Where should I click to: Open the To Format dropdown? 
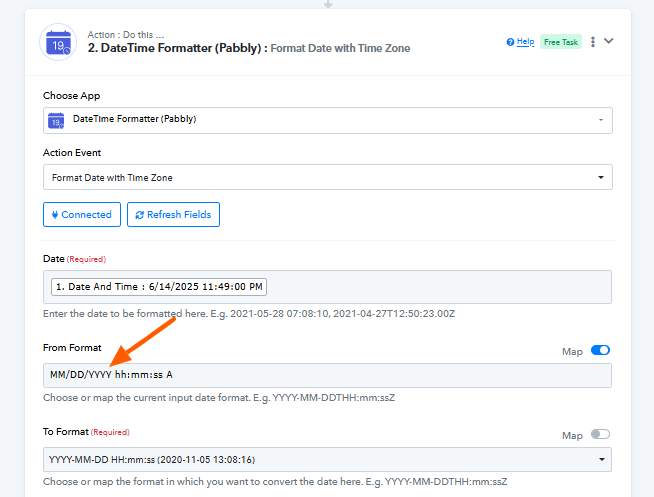pyautogui.click(x=327, y=459)
